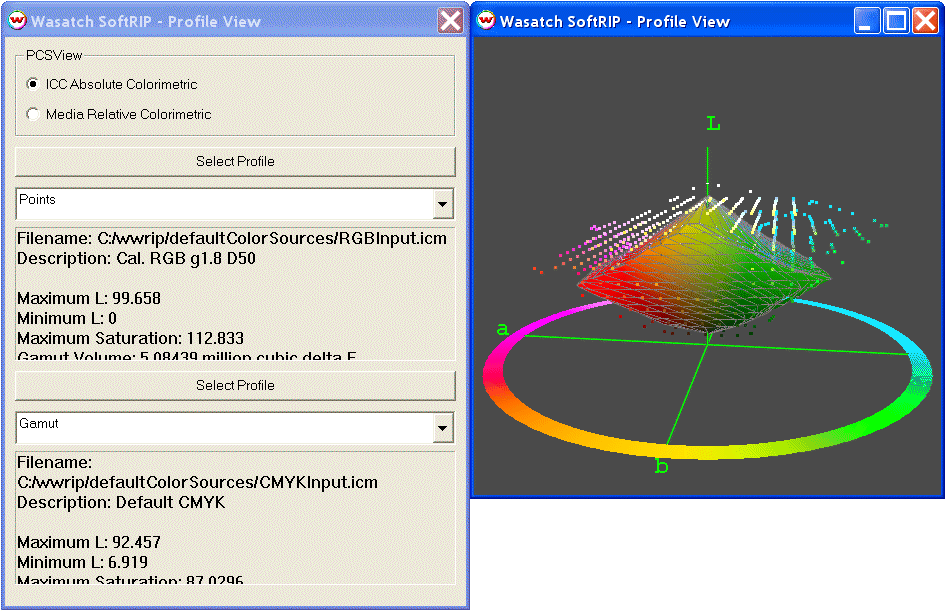Image resolution: width=946 pixels, height=612 pixels.
Task: Open the Points display mode dropdown
Action: pos(443,204)
